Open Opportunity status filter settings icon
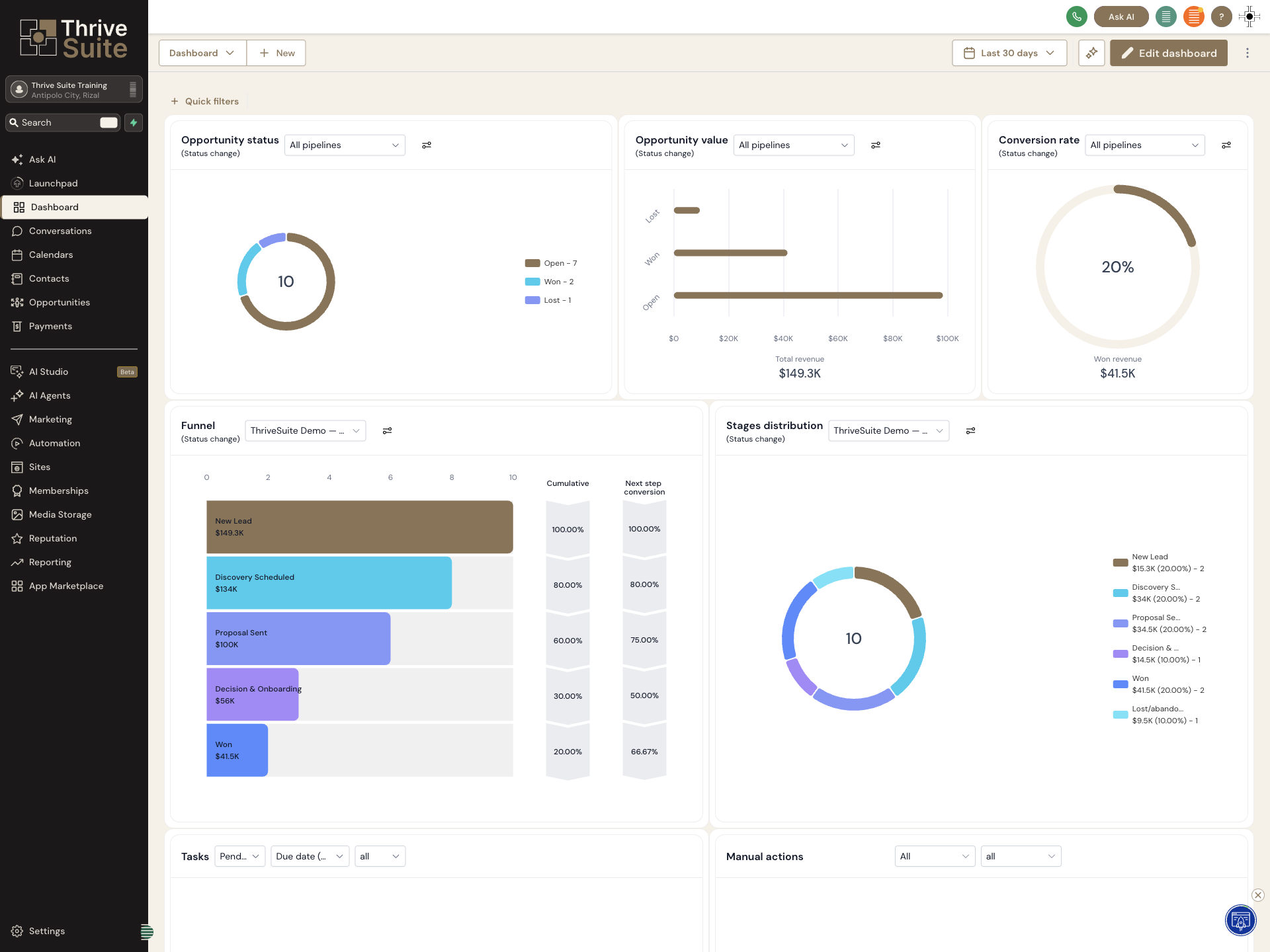The image size is (1270, 952). (427, 145)
